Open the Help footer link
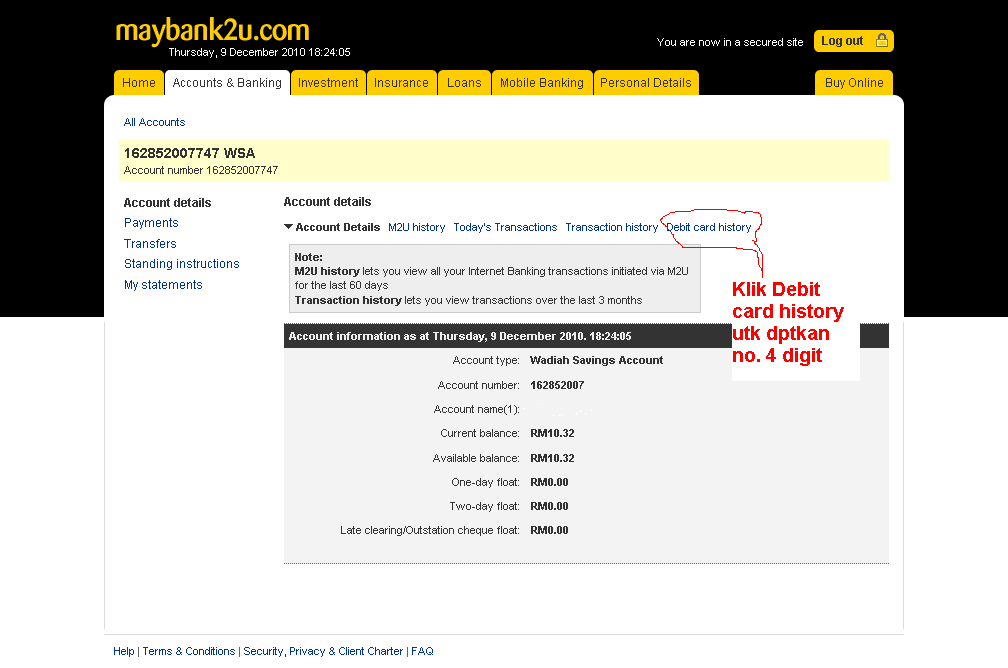Viewport: 1008px width, 668px height. [x=123, y=651]
